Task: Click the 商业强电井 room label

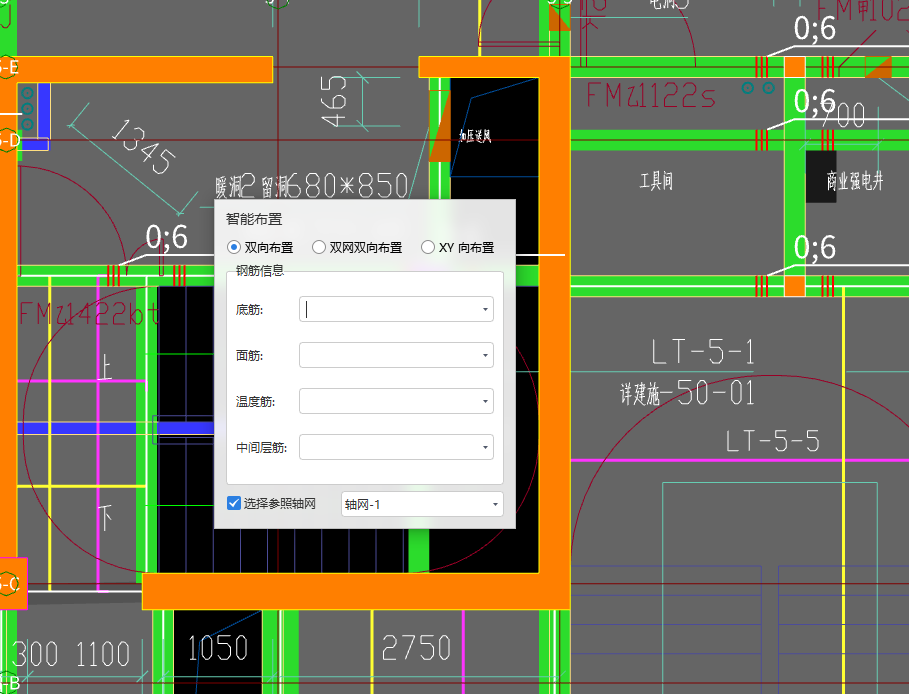Action: click(x=855, y=181)
